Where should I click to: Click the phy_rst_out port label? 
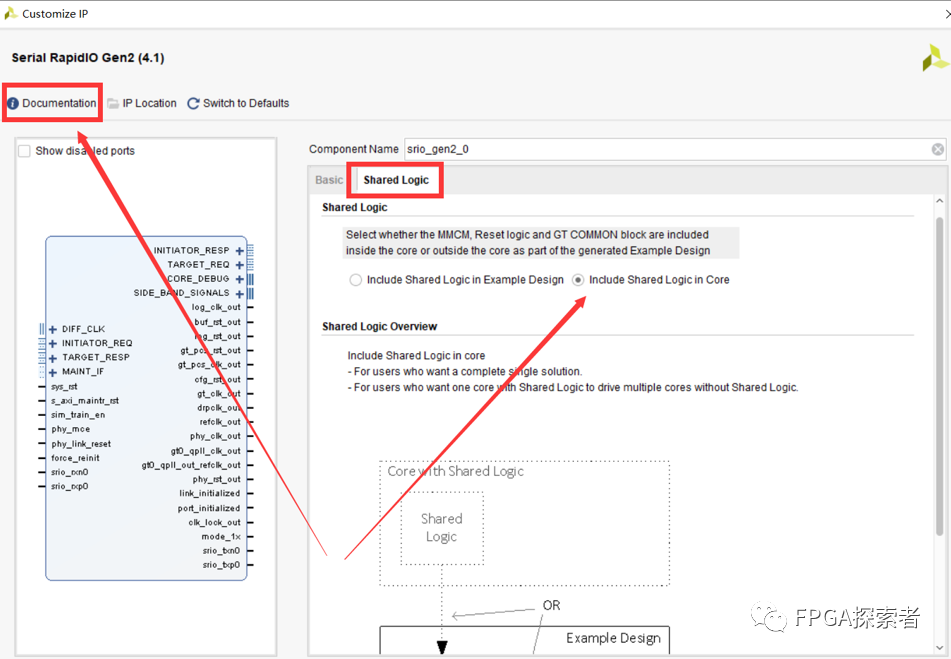pos(217,480)
